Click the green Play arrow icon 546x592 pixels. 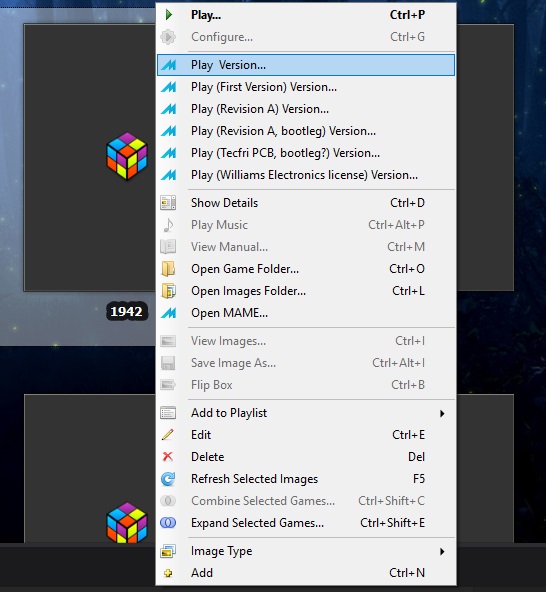point(169,15)
